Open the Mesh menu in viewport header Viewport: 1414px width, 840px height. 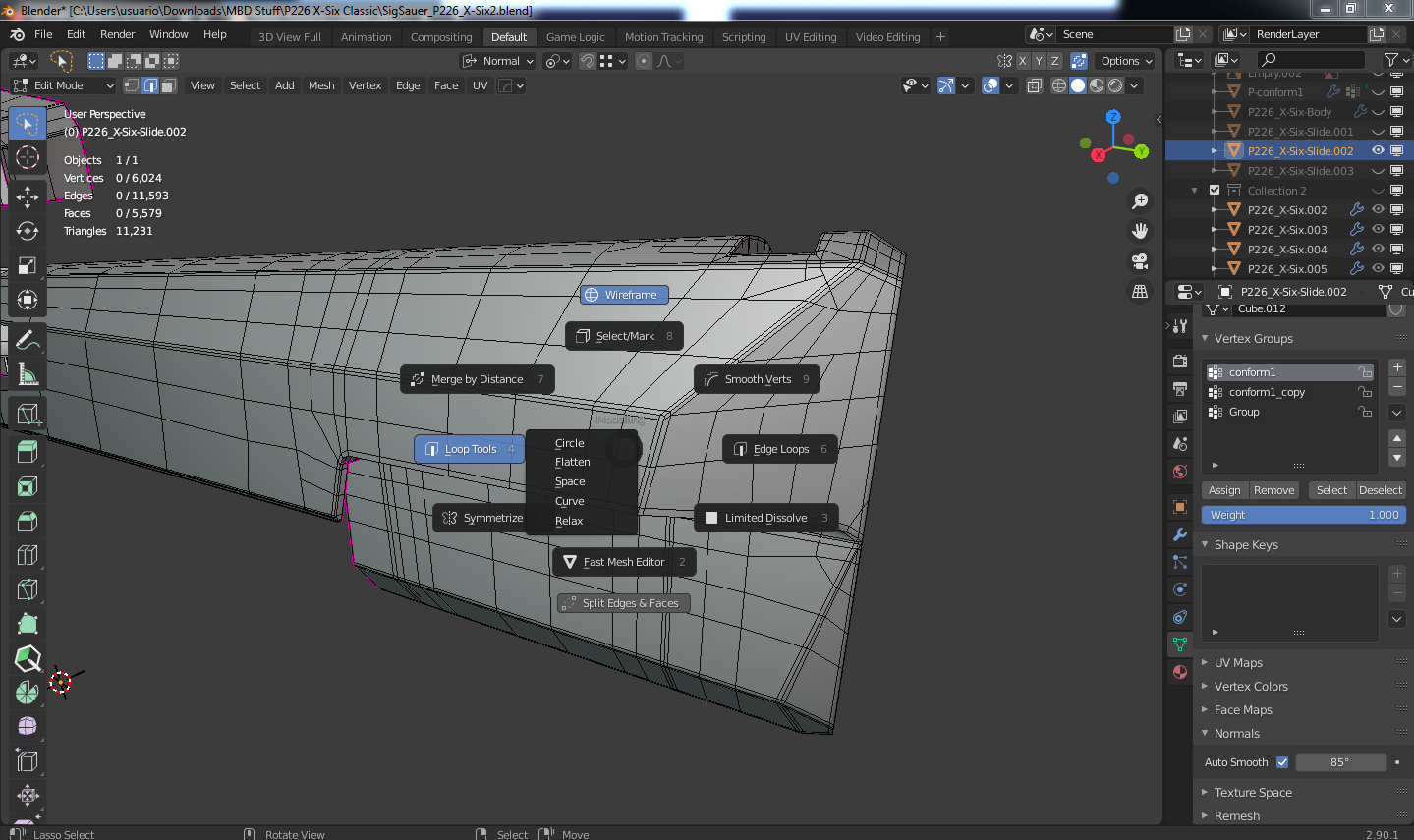[x=321, y=85]
